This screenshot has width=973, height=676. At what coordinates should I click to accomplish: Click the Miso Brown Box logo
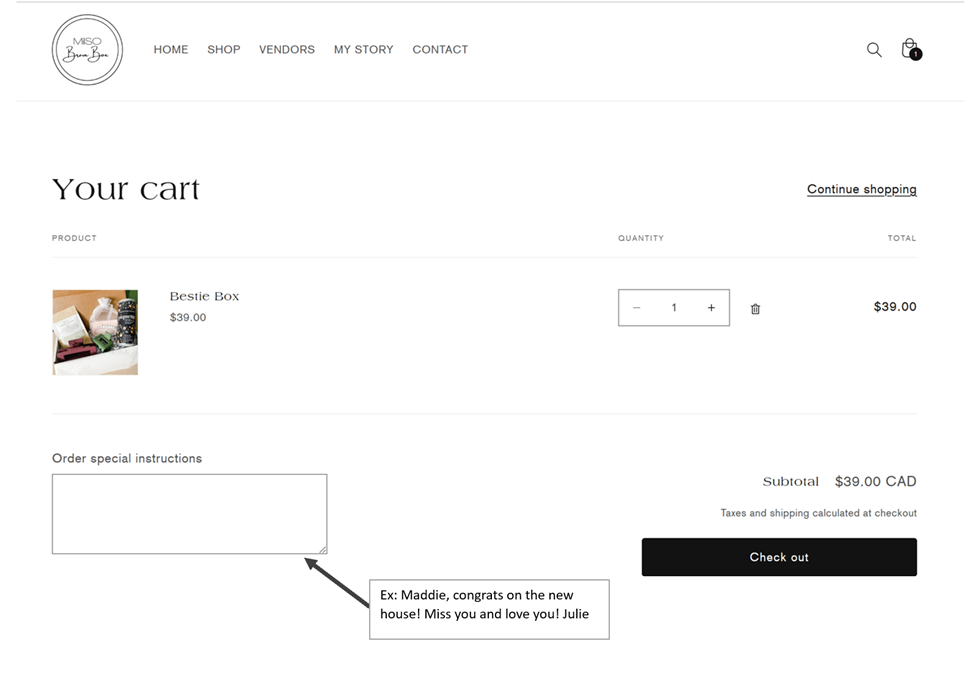[87, 50]
